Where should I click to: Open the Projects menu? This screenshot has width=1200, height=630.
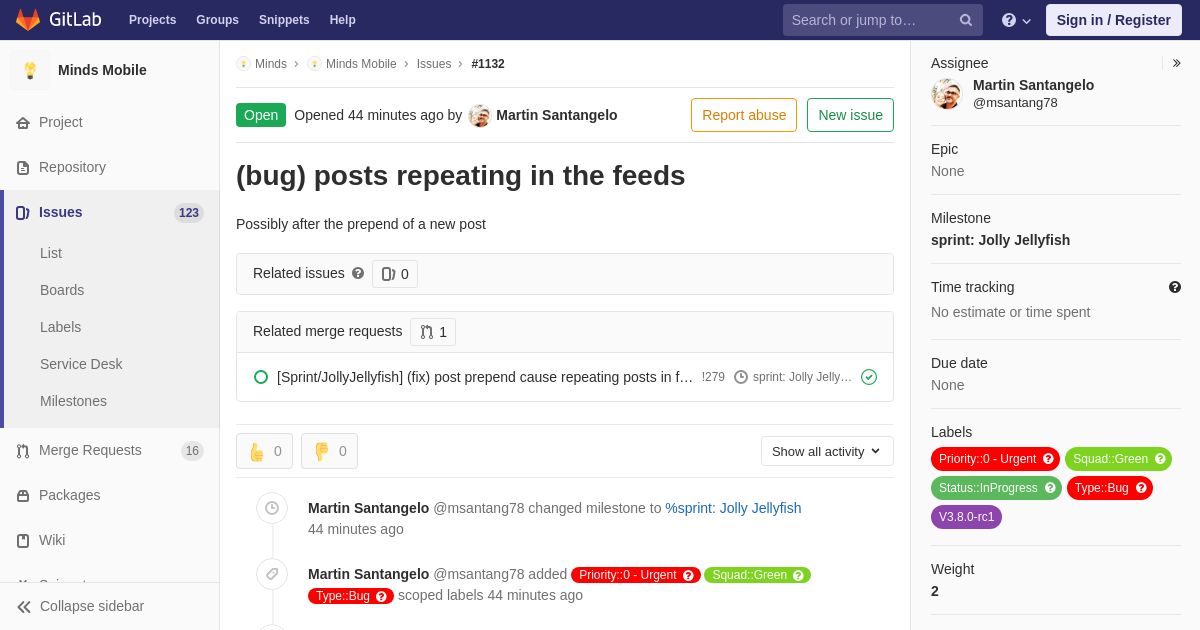coord(152,20)
